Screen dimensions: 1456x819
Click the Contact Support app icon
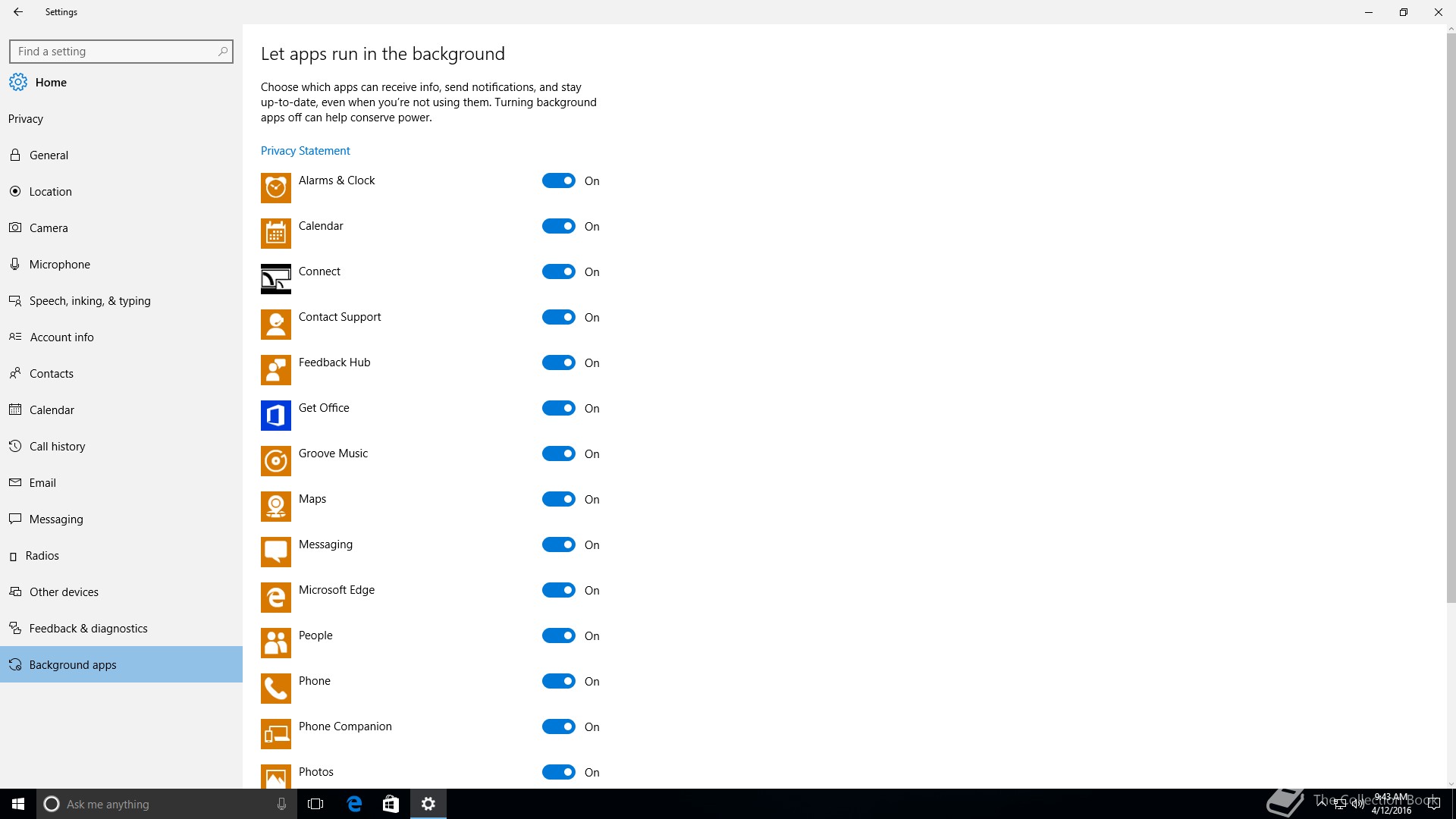click(276, 325)
